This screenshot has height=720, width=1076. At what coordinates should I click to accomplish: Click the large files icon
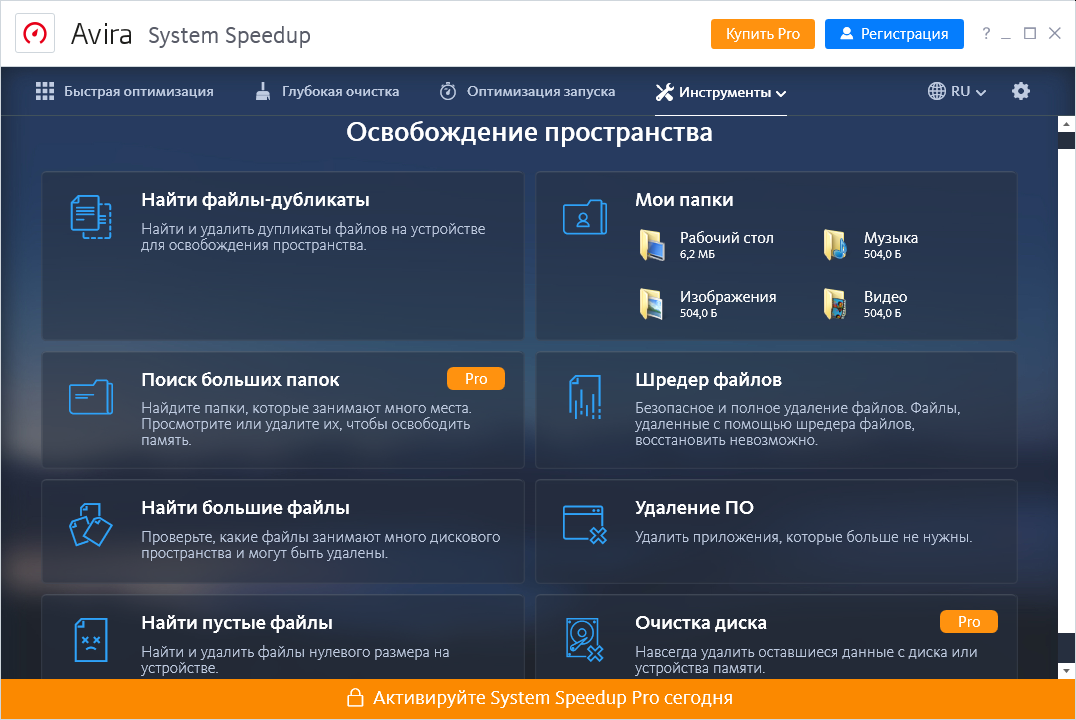click(x=91, y=525)
